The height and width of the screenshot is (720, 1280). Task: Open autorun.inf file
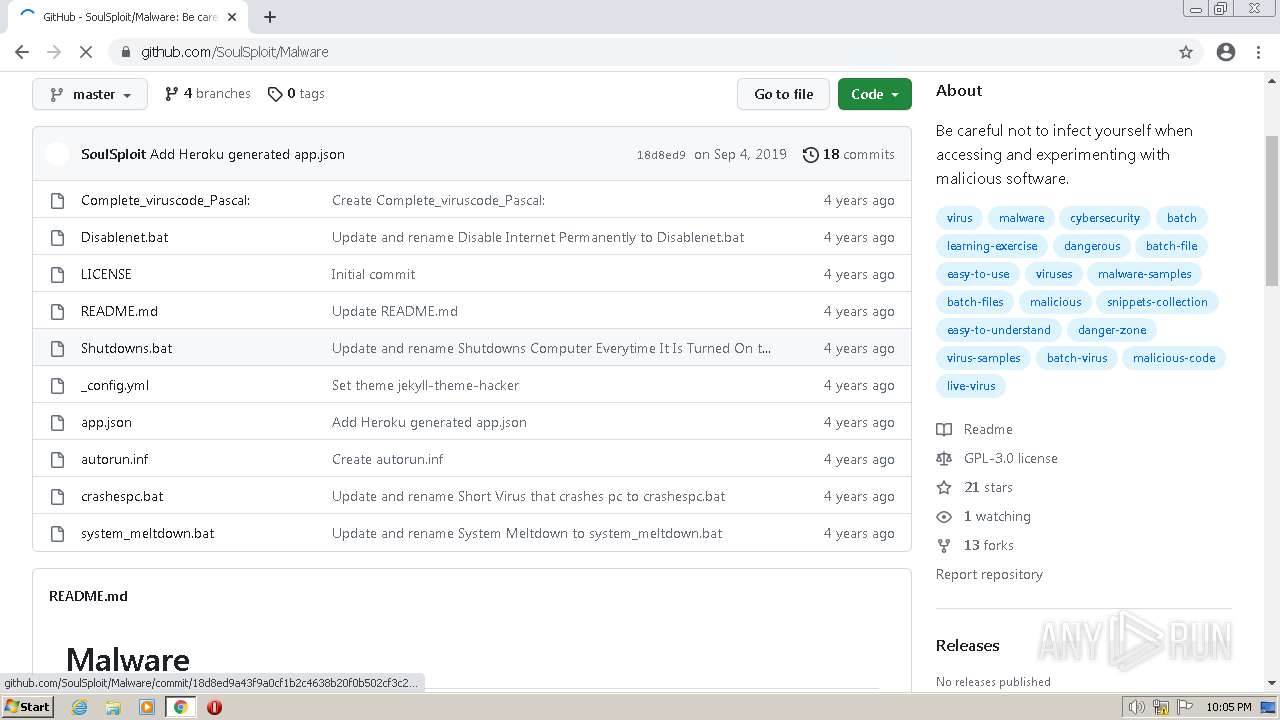(114, 459)
